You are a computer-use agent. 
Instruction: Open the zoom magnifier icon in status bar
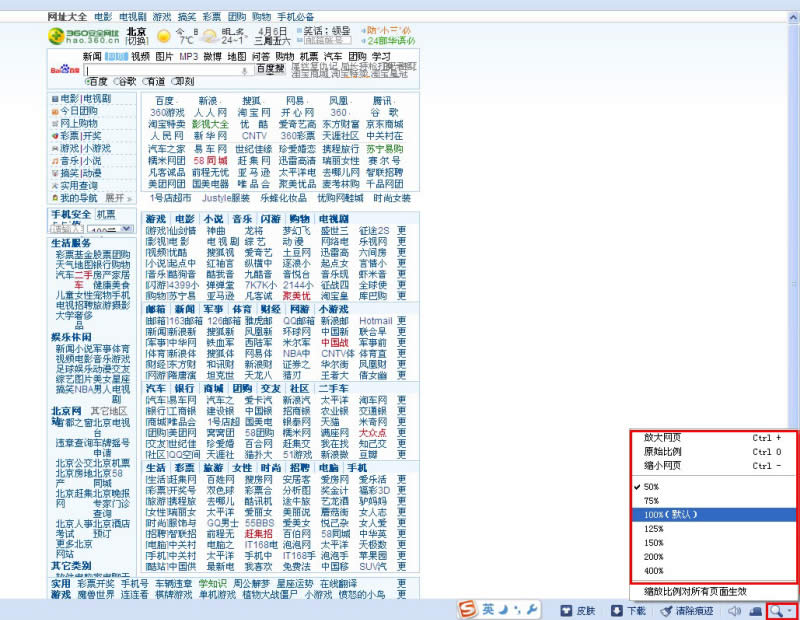tap(776, 611)
